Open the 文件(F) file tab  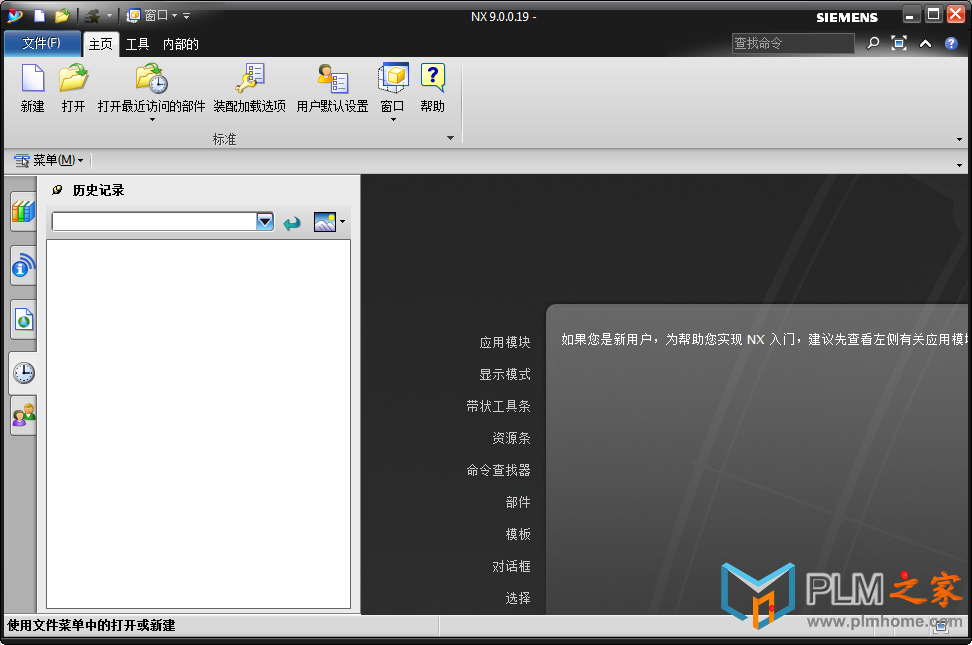(42, 43)
